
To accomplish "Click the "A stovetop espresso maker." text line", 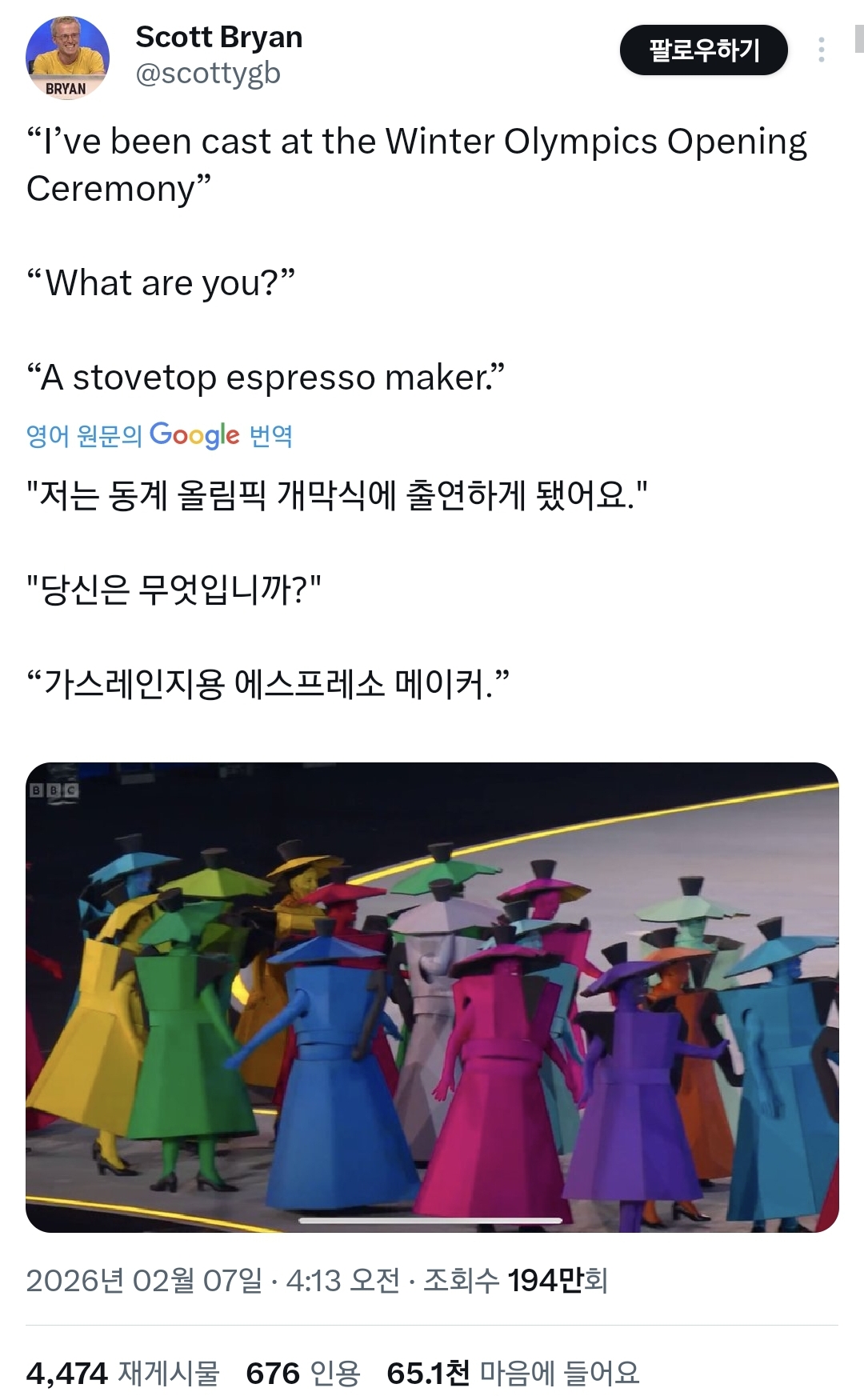I will point(266,378).
